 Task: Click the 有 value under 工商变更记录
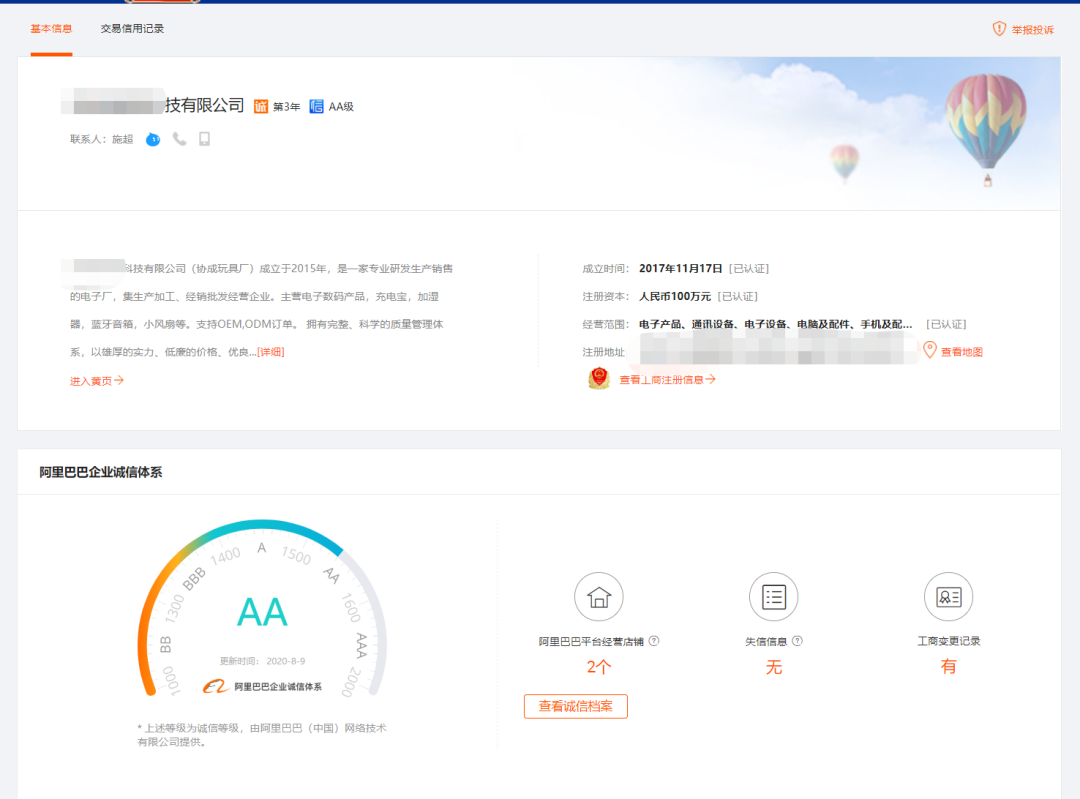[x=948, y=667]
